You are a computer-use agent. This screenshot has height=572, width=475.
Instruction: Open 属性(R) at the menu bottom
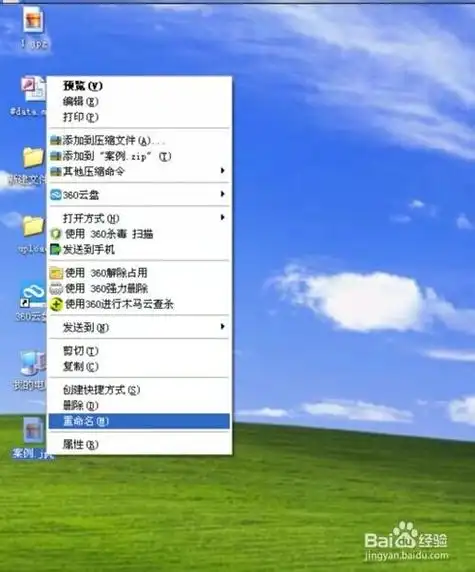click(x=139, y=444)
